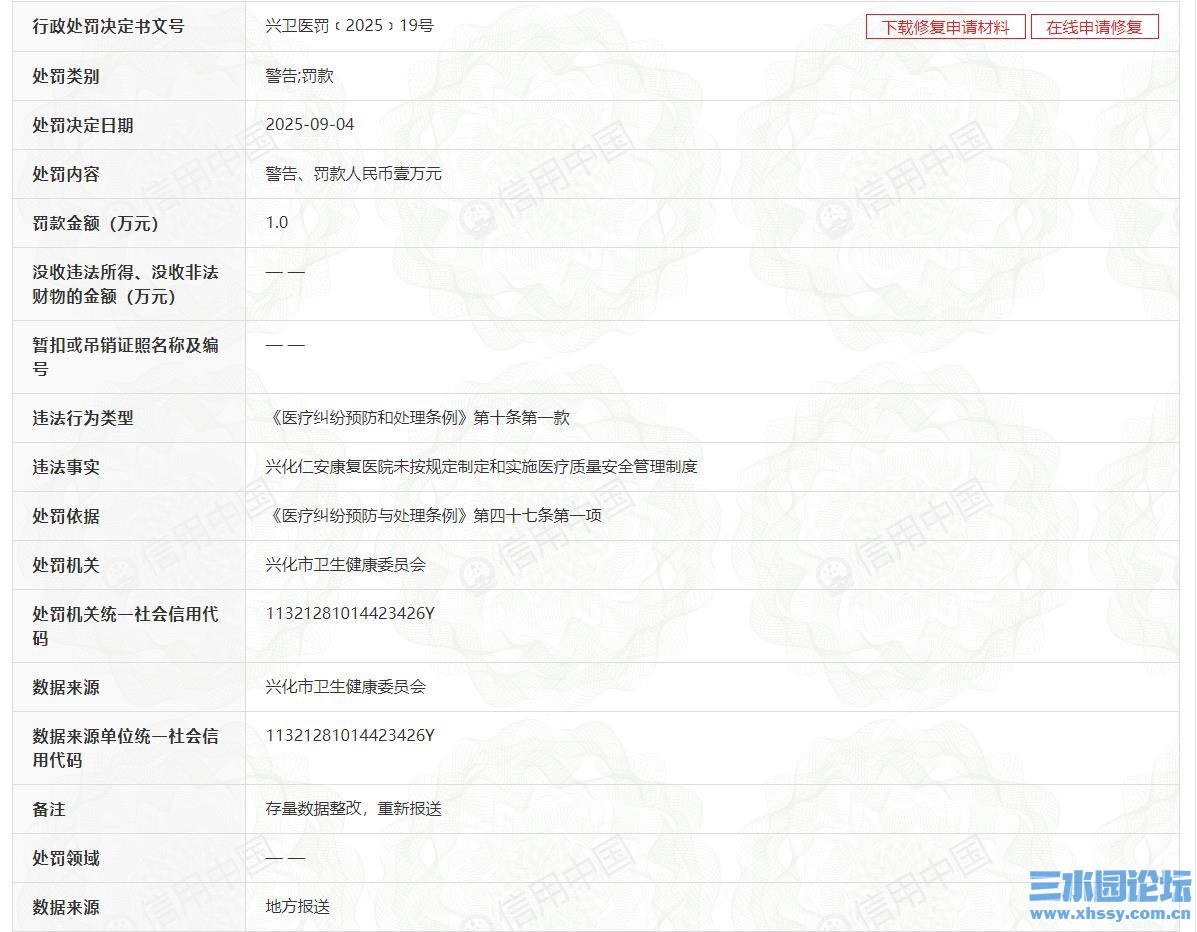Click the 行政处罚决定书文号 label
The height and width of the screenshot is (932, 1197).
pyautogui.click(x=108, y=27)
